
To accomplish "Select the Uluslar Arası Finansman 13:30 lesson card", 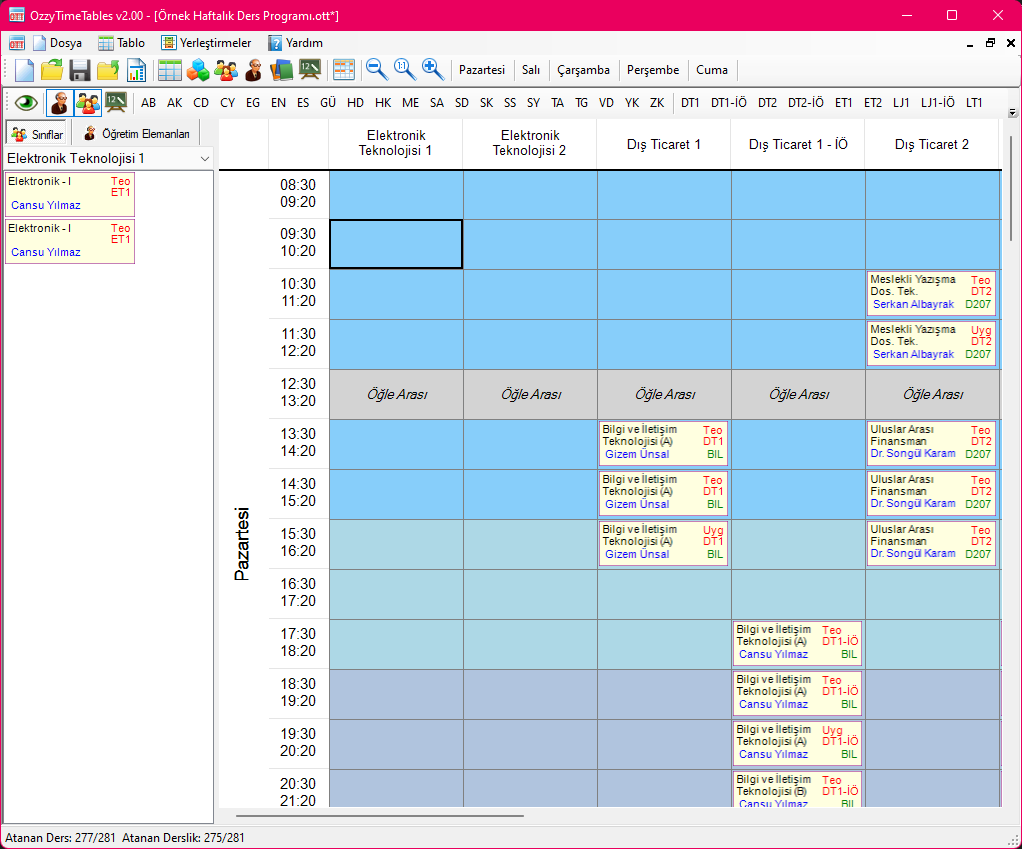I will [931, 442].
